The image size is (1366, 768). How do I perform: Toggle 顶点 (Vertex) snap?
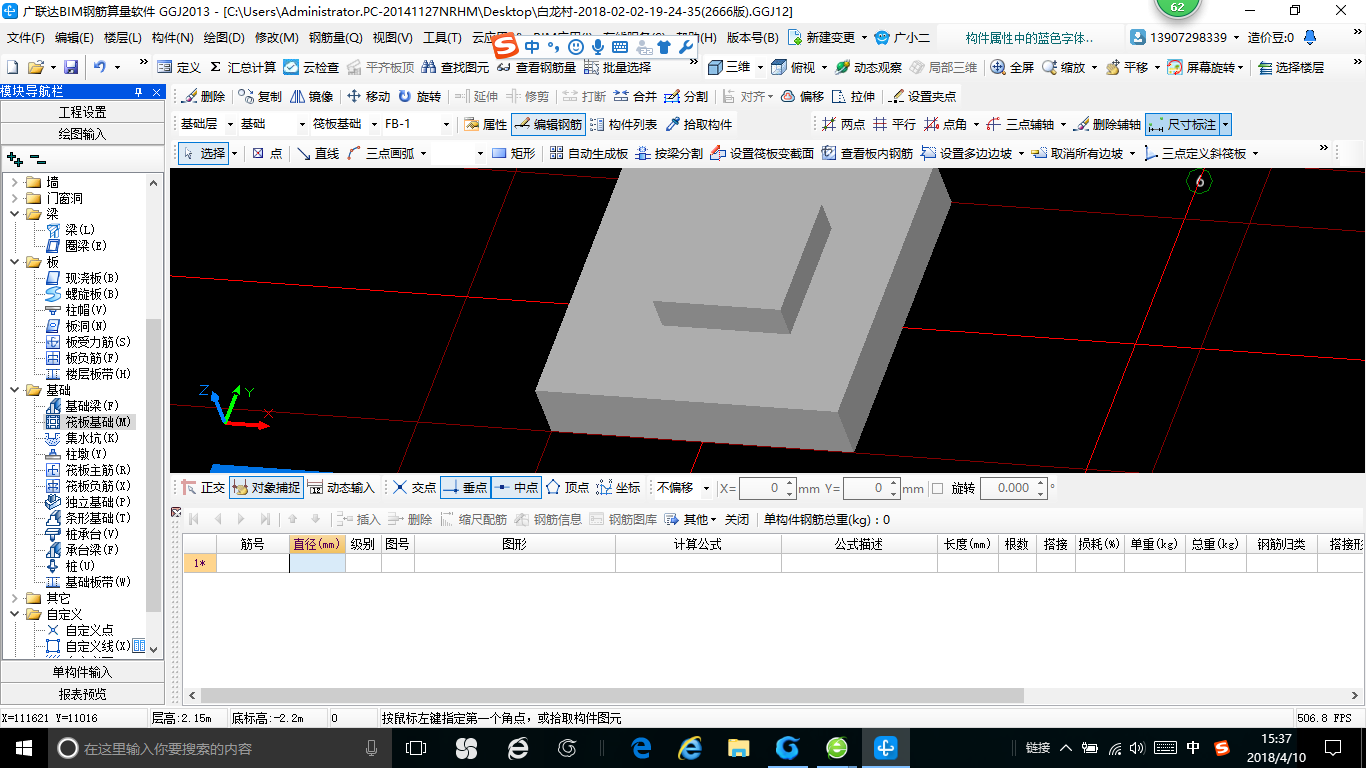coord(567,488)
